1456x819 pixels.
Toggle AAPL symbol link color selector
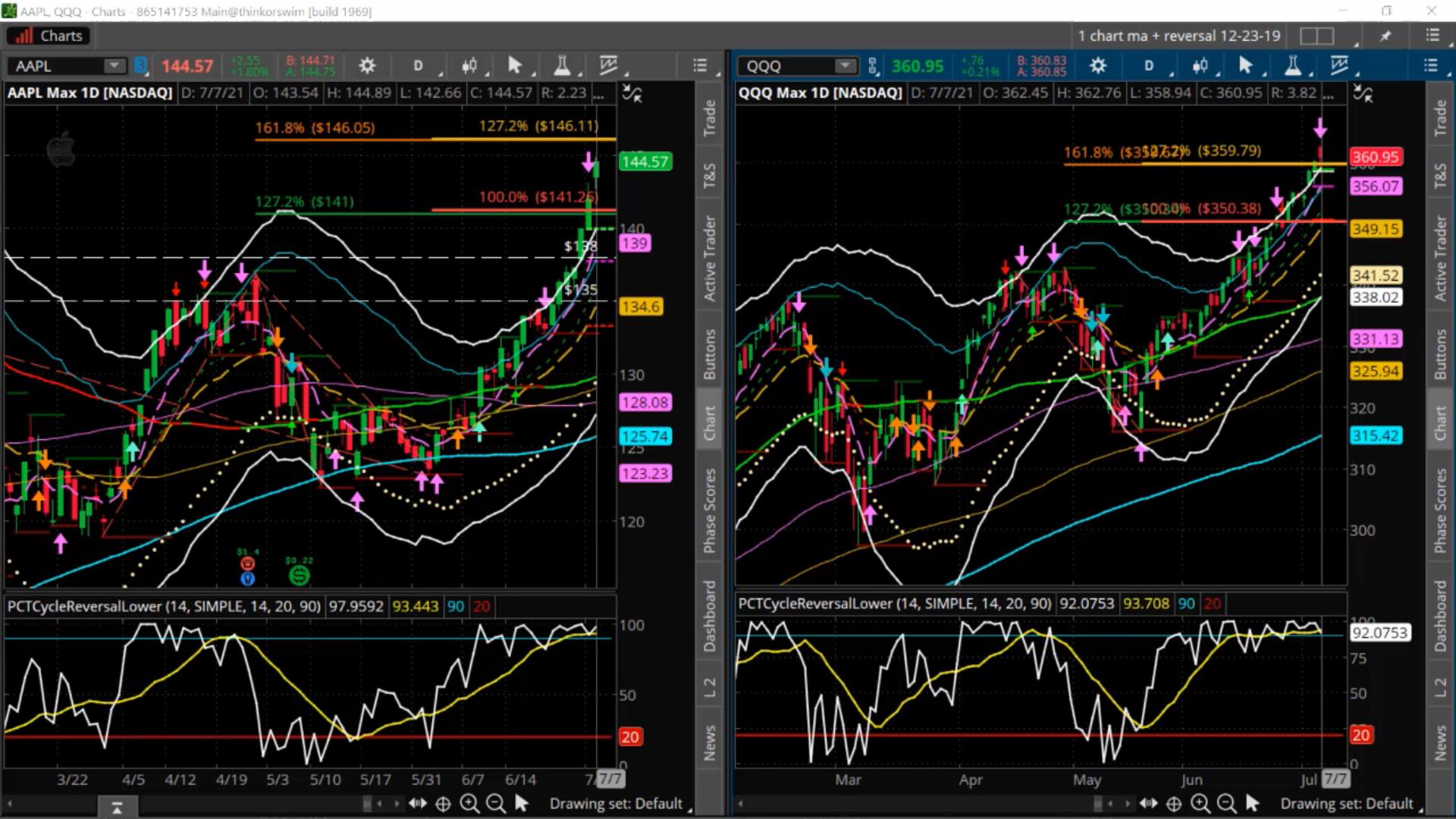point(140,66)
